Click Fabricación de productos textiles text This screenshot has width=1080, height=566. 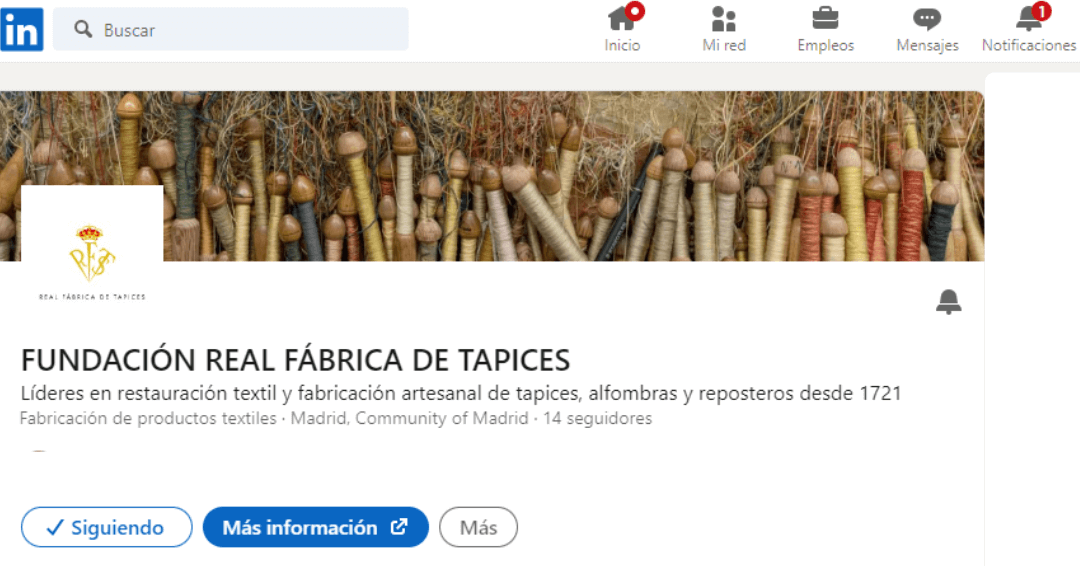coord(148,418)
